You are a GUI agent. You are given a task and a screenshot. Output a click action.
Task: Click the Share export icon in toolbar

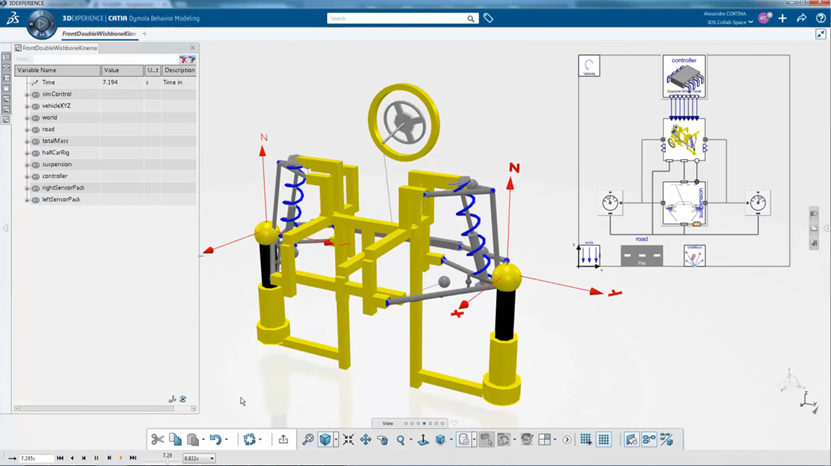284,439
